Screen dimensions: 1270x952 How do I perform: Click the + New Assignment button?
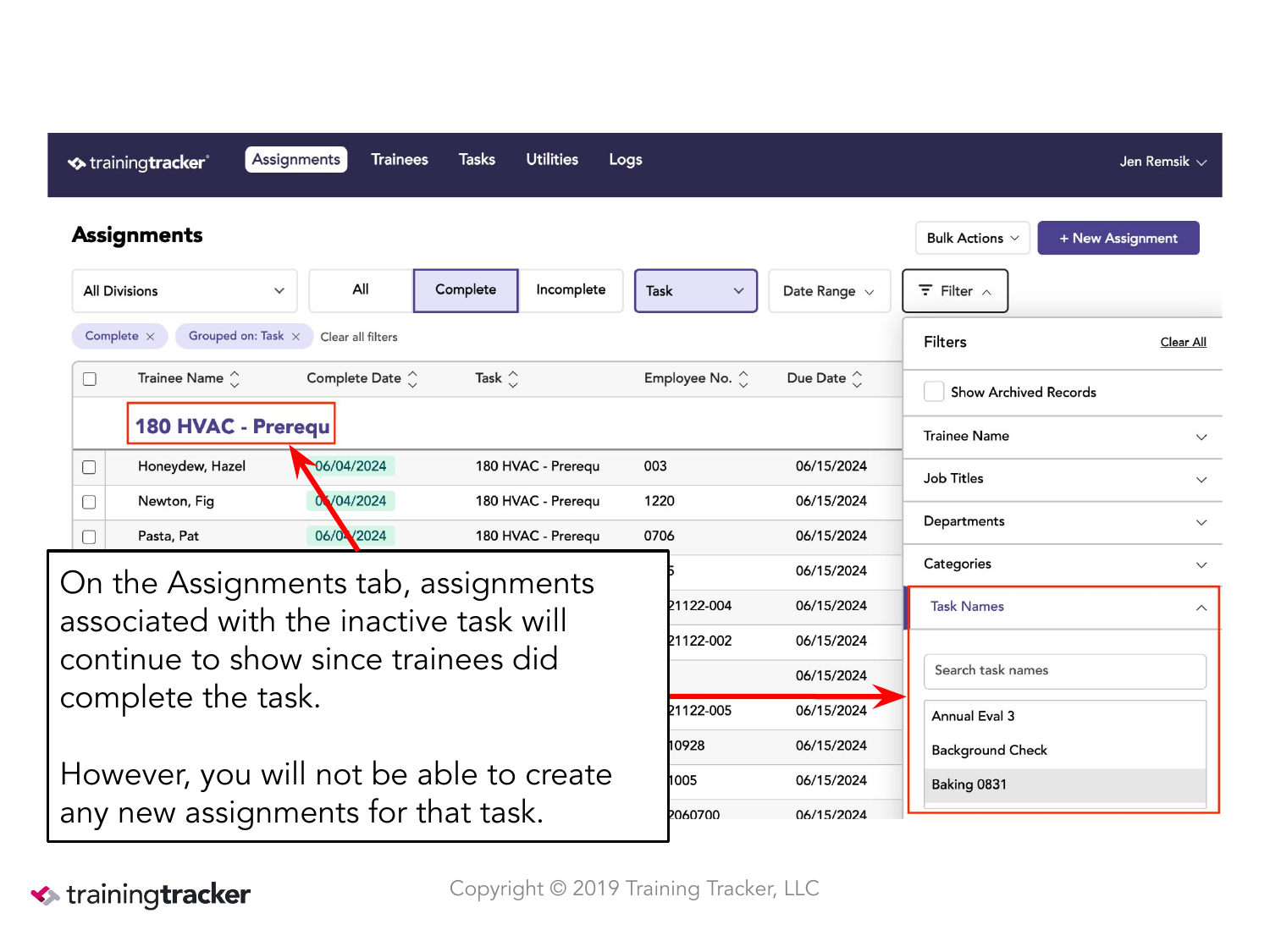[x=1118, y=238]
